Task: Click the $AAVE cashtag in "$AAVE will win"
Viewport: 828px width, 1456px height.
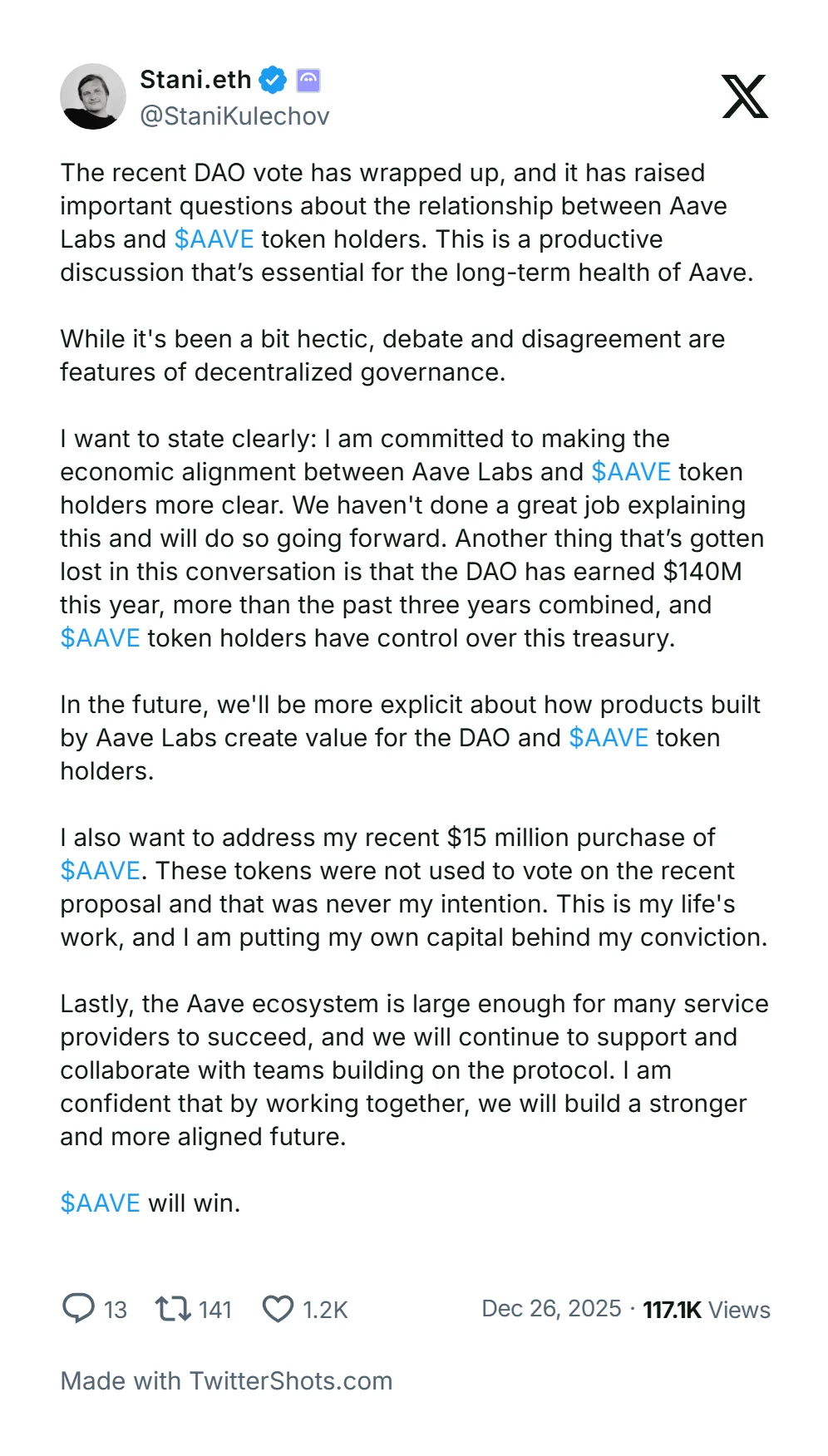Action: [x=100, y=1203]
